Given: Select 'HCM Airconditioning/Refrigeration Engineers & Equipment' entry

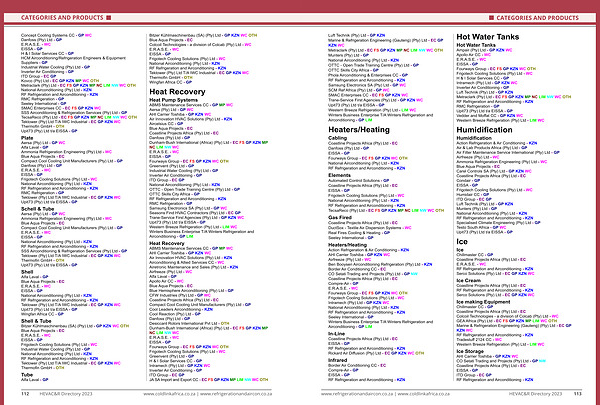Looking at the screenshot, I should 73,60.
